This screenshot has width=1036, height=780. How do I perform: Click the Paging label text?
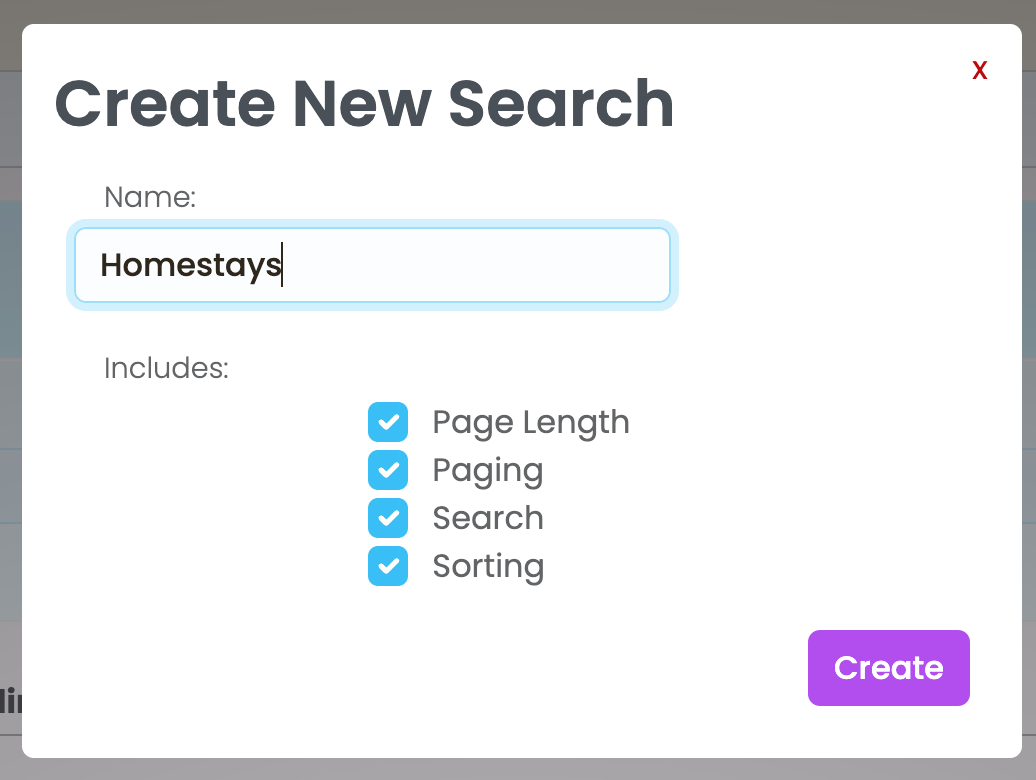click(488, 470)
